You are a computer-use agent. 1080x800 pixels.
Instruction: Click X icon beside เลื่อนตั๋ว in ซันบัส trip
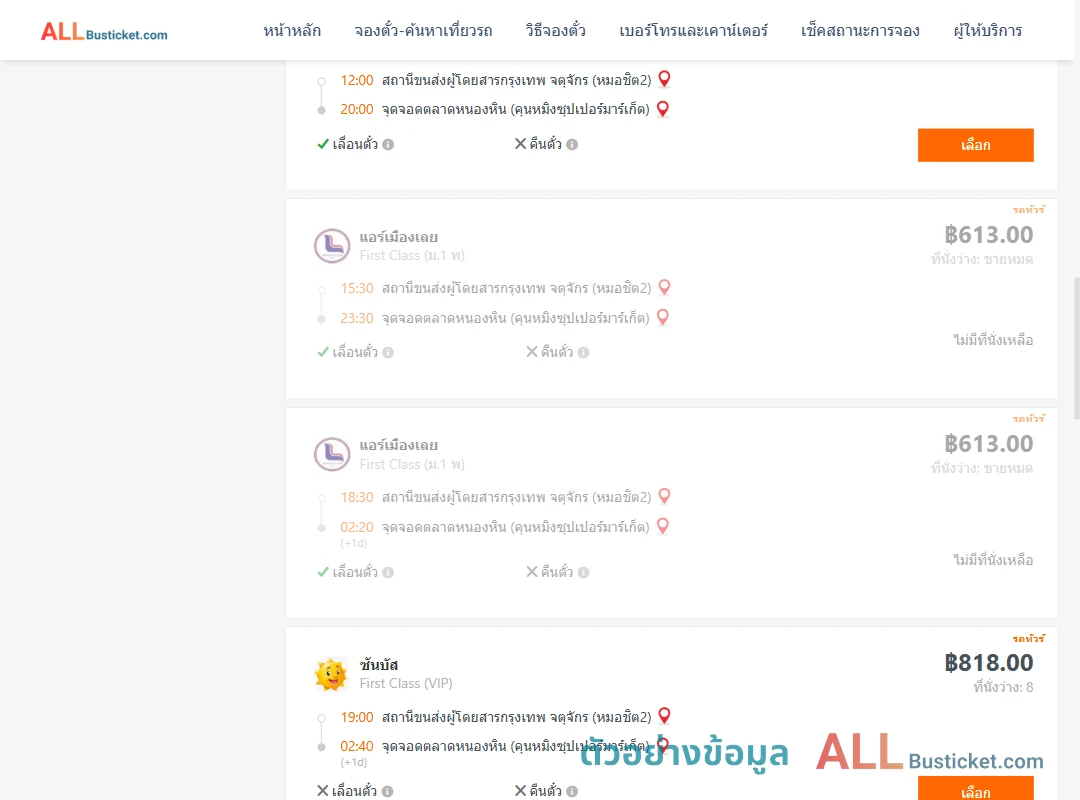click(322, 790)
